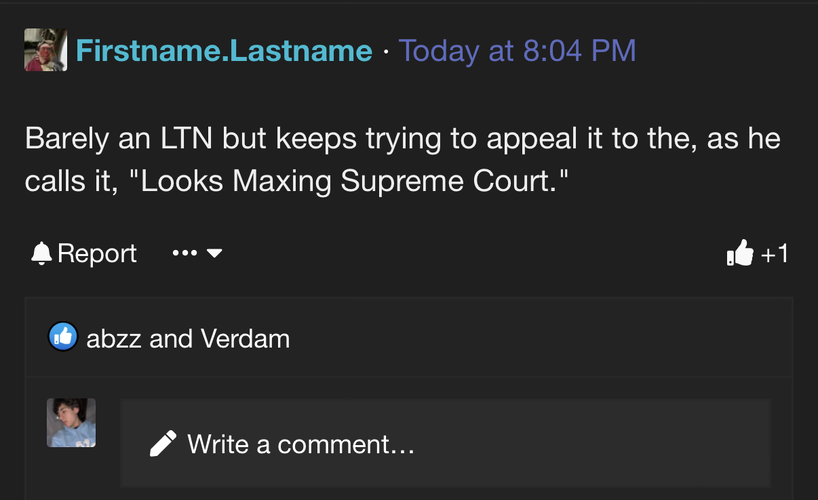Open the Firstname.Lastname username link
Image resolution: width=818 pixels, height=500 pixels.
tap(224, 51)
